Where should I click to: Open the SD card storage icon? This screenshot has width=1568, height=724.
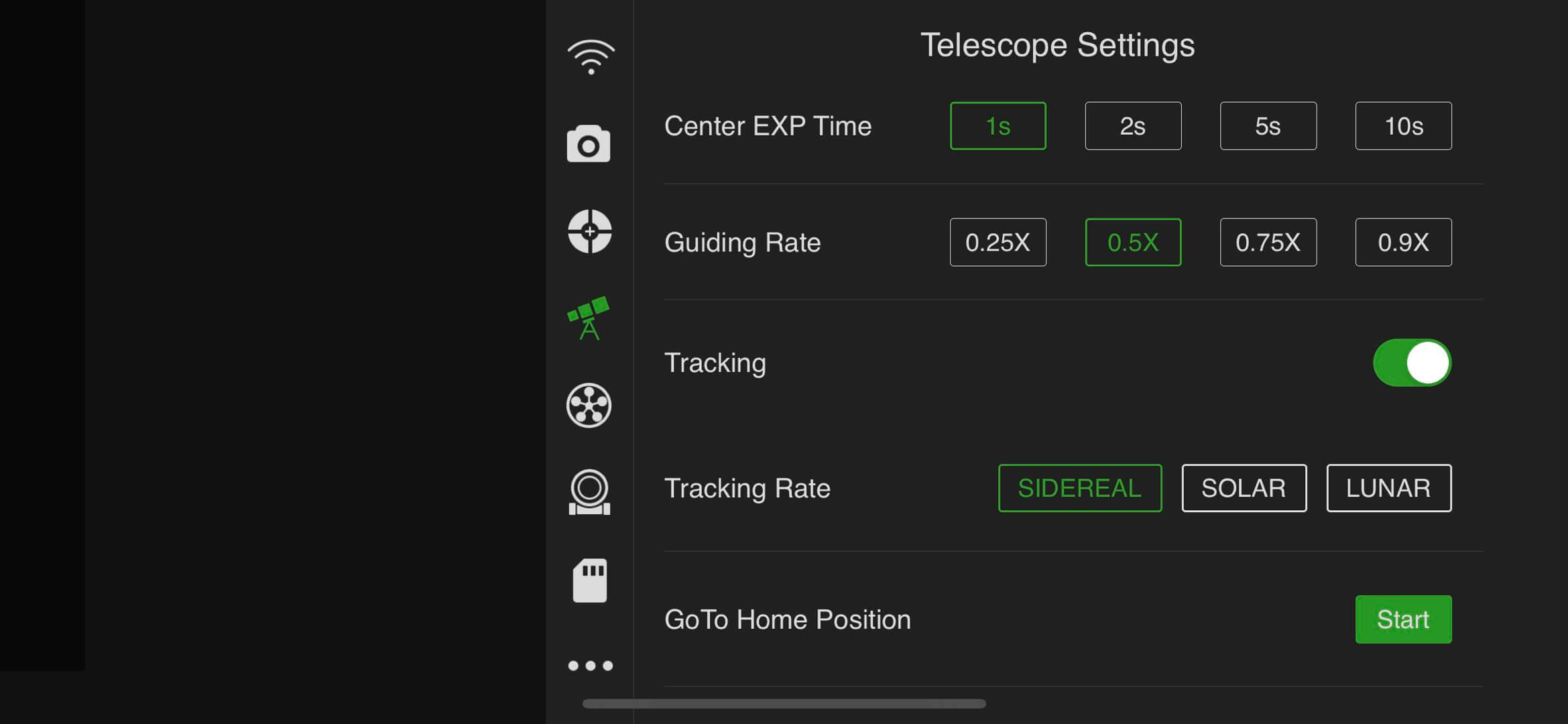pyautogui.click(x=589, y=580)
